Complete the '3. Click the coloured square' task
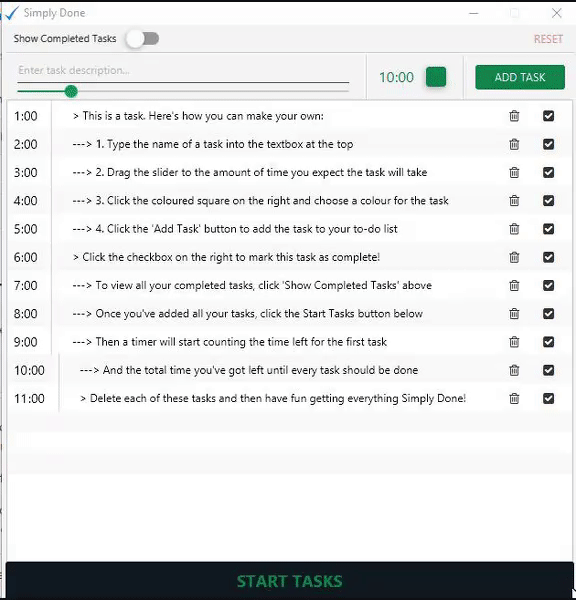The width and height of the screenshot is (576, 600). coord(548,201)
